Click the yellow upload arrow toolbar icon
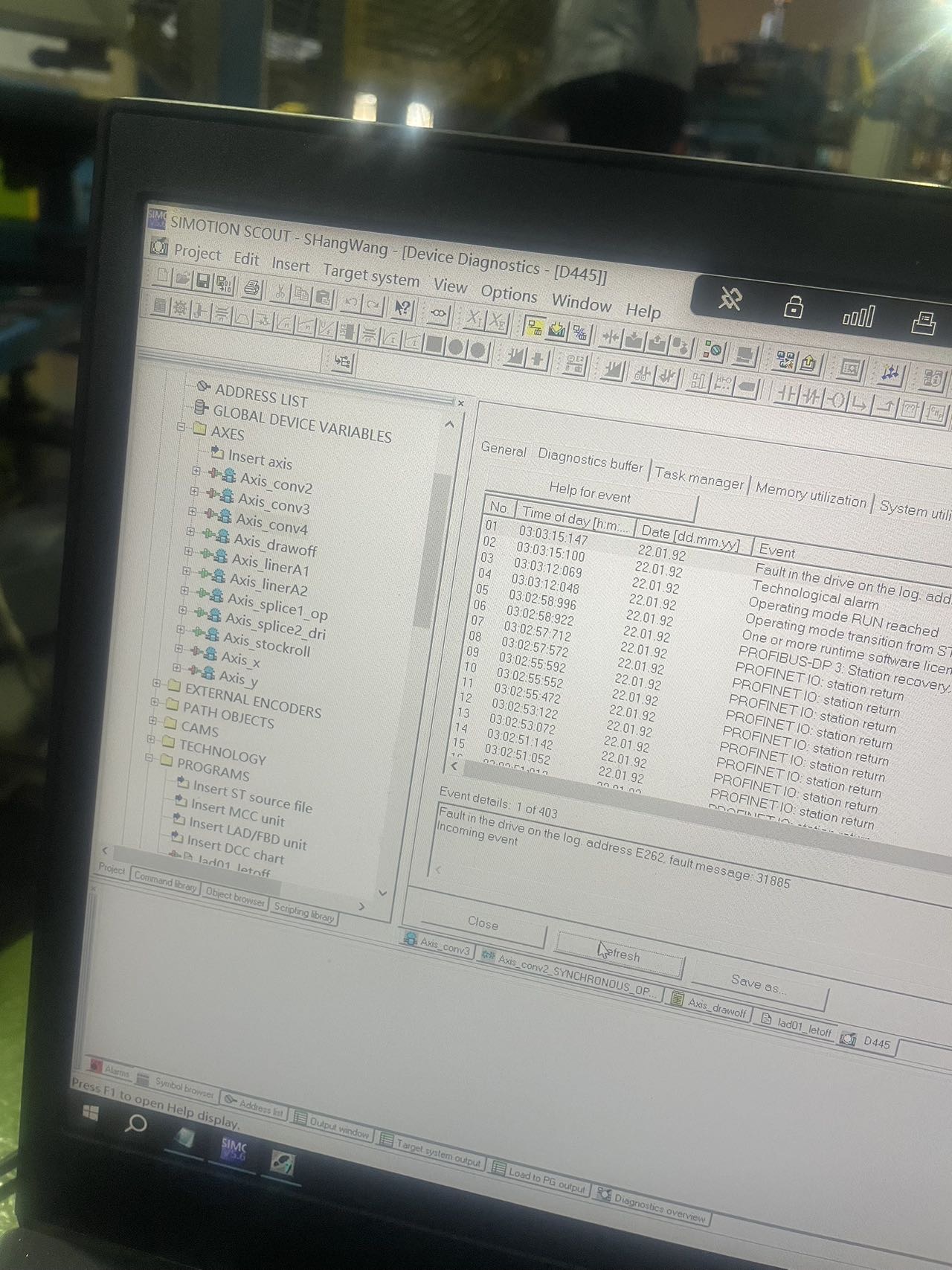This screenshot has width=952, height=1270. tap(808, 363)
